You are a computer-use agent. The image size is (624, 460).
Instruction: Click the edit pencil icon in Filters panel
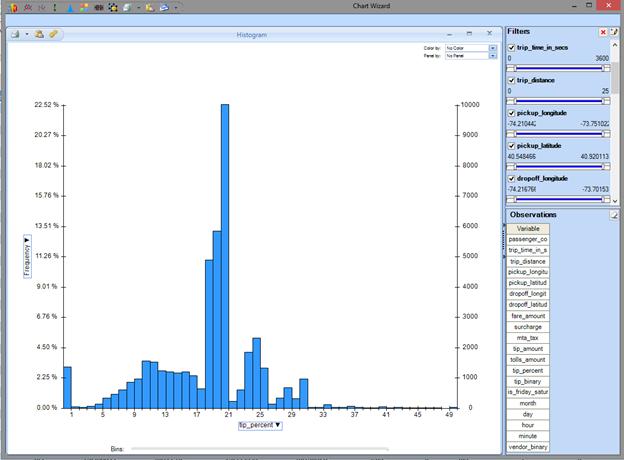point(614,33)
